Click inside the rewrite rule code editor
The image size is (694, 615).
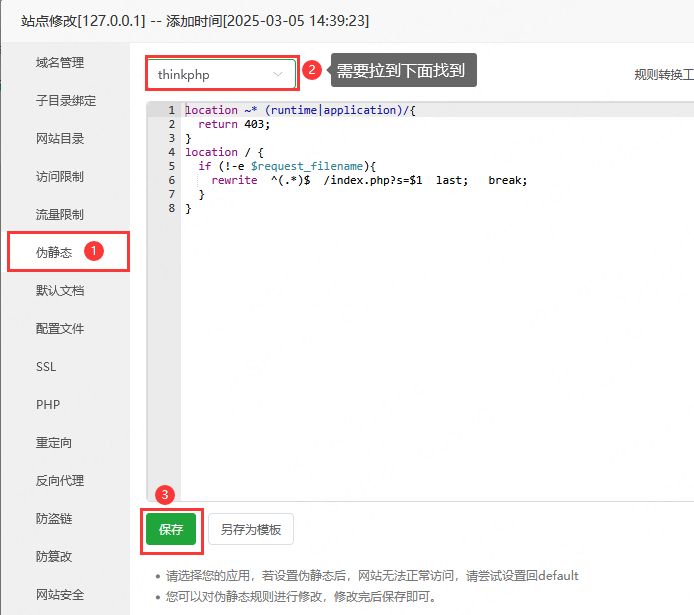(430, 330)
